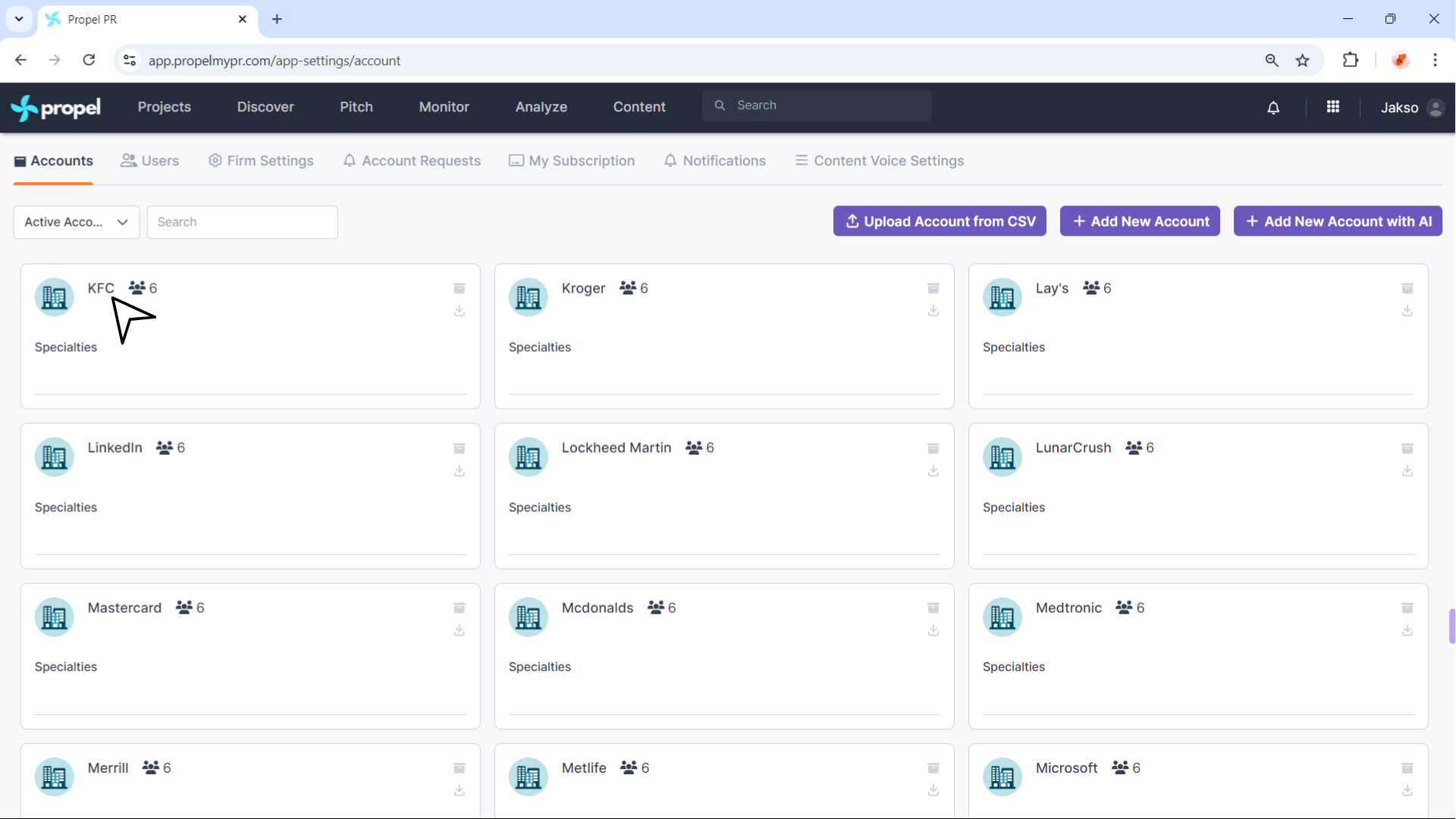Screen dimensions: 1456x819
Task: Reload the page in the browser
Action: tap(89, 60)
